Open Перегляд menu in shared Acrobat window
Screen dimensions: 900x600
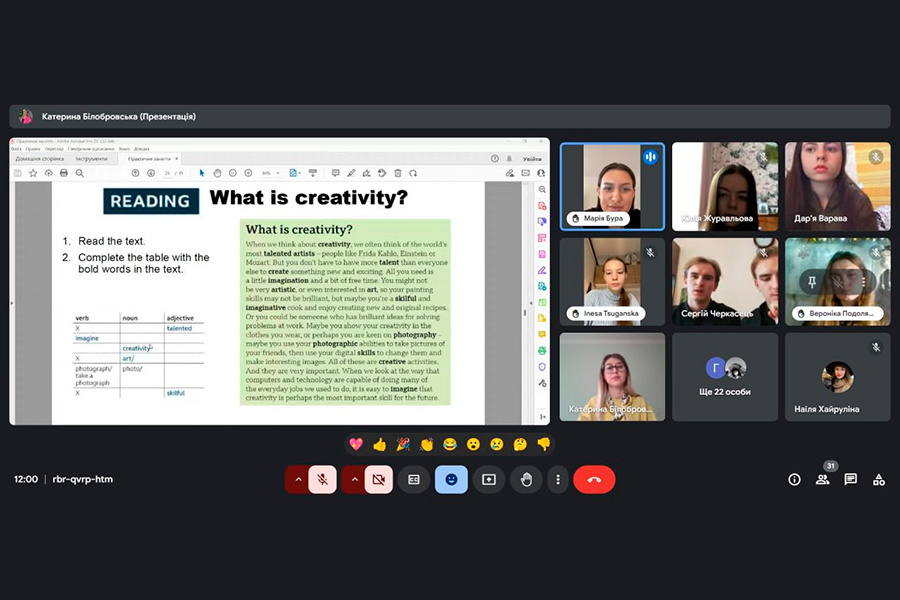pos(53,149)
